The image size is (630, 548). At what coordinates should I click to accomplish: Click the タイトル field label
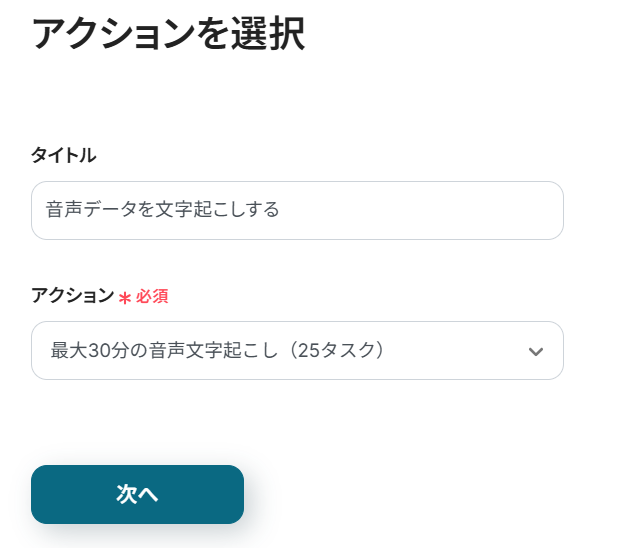[x=64, y=155]
